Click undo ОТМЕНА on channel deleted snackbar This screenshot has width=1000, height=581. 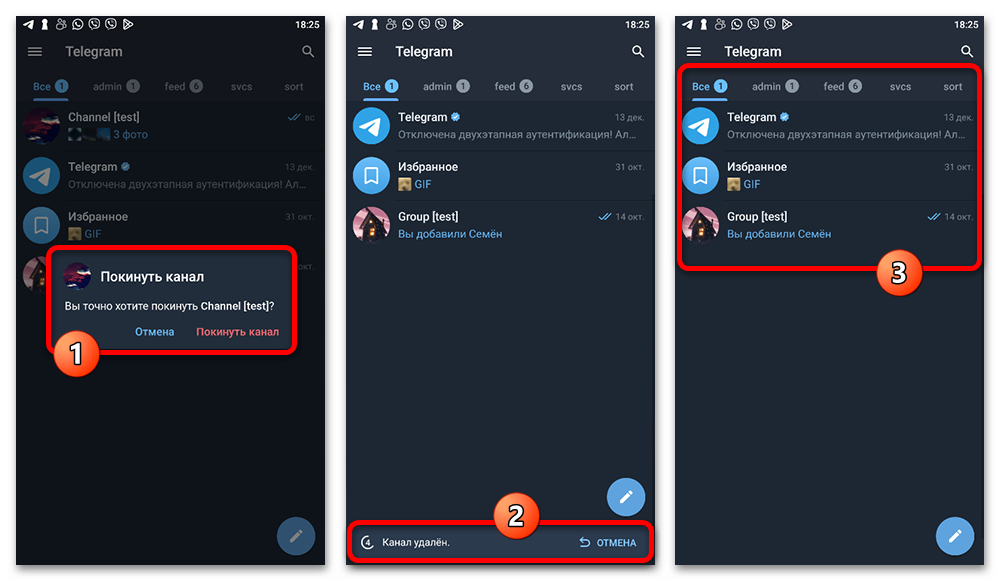tap(608, 543)
